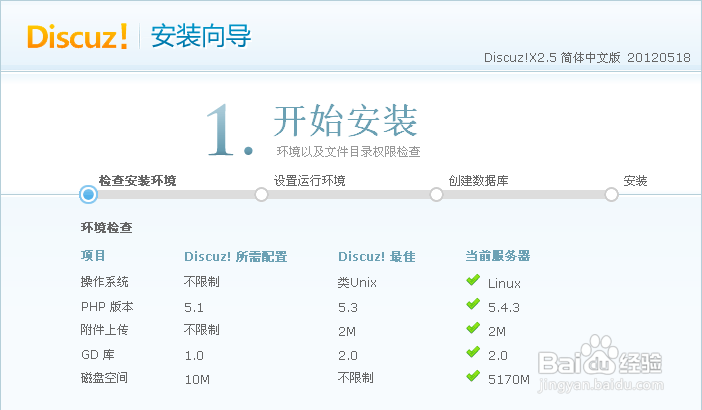This screenshot has width=702, height=410.
Task: Click the GD 库 row label
Action: point(98,354)
